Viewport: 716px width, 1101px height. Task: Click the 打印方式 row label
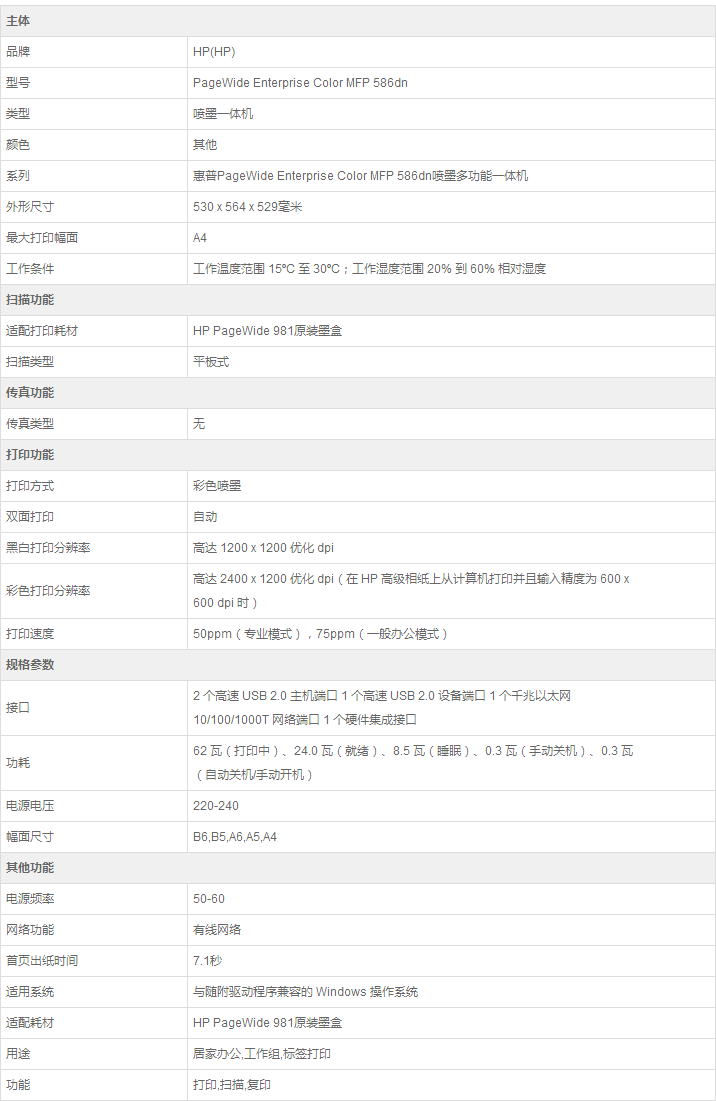tap(29, 485)
